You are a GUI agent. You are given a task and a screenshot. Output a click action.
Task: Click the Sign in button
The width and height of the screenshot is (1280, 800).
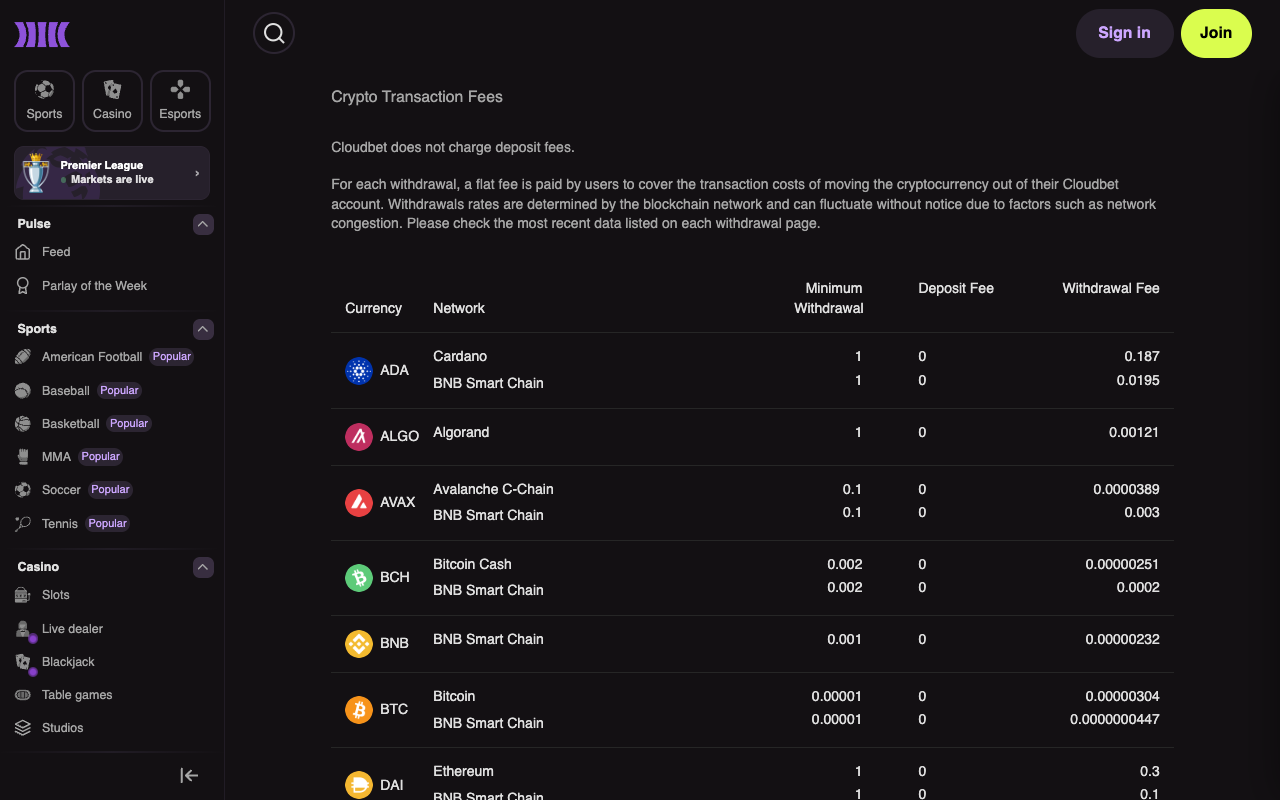(1124, 33)
